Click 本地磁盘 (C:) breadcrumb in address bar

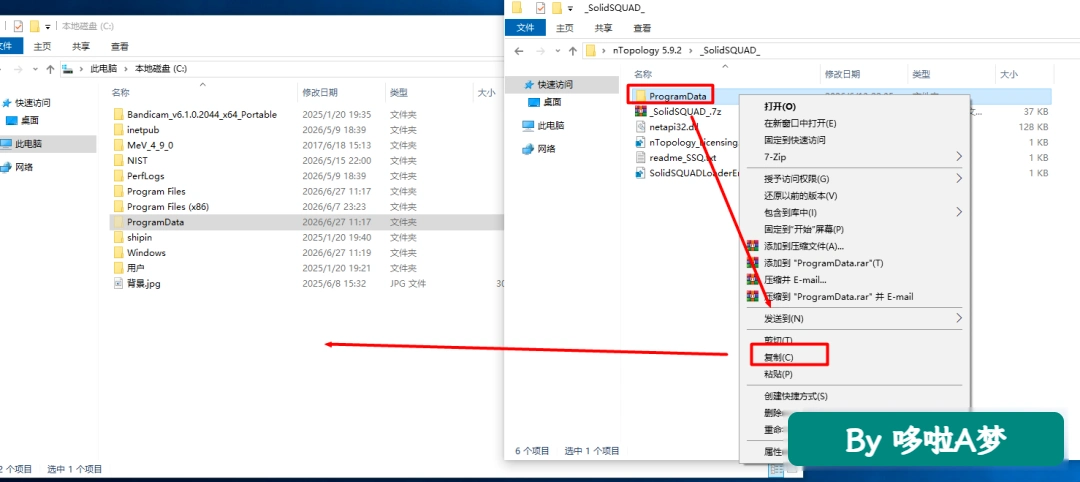[x=160, y=69]
